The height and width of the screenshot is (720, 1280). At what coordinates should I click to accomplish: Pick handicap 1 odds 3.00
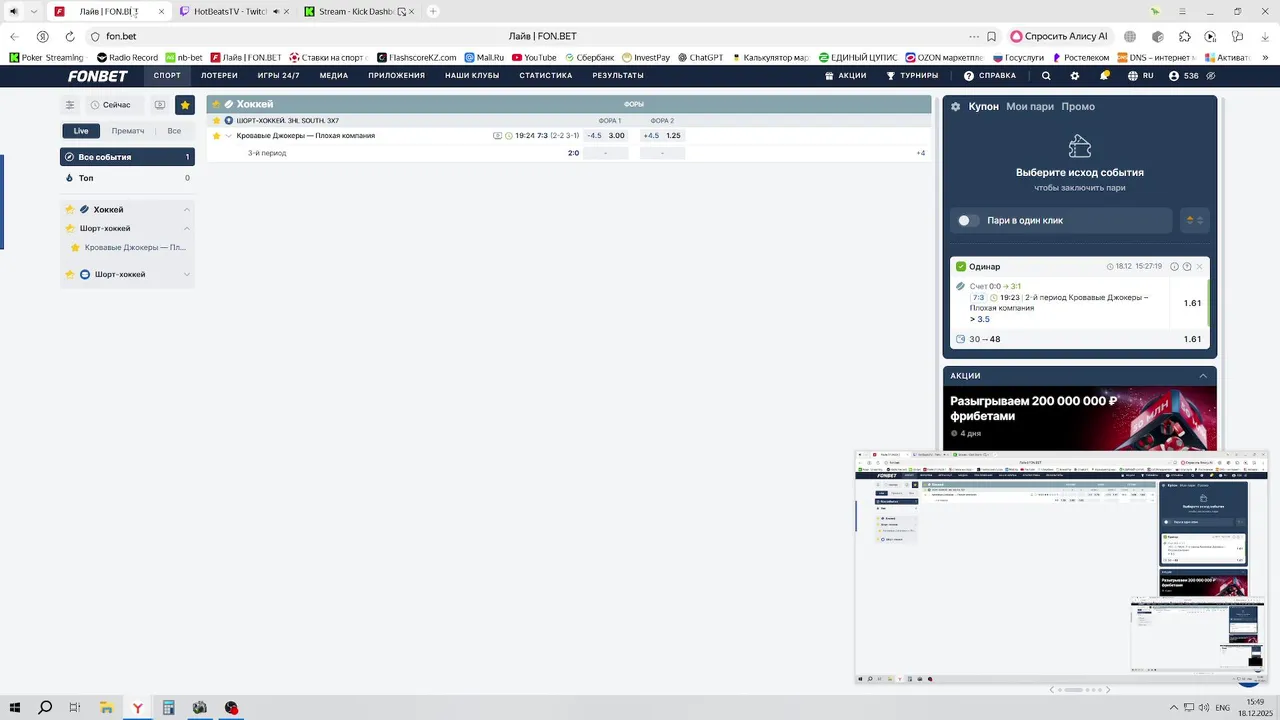[616, 136]
